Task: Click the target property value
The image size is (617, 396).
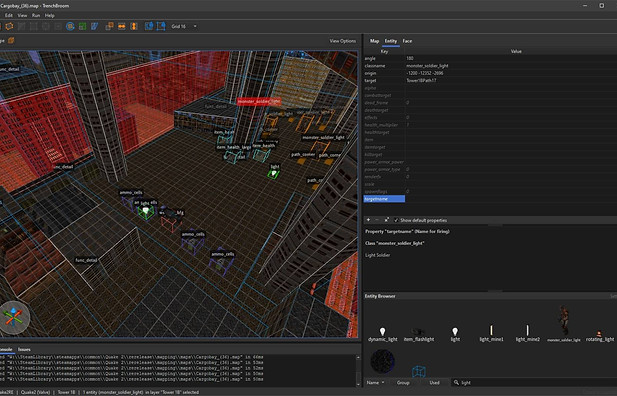Action: click(x=421, y=81)
